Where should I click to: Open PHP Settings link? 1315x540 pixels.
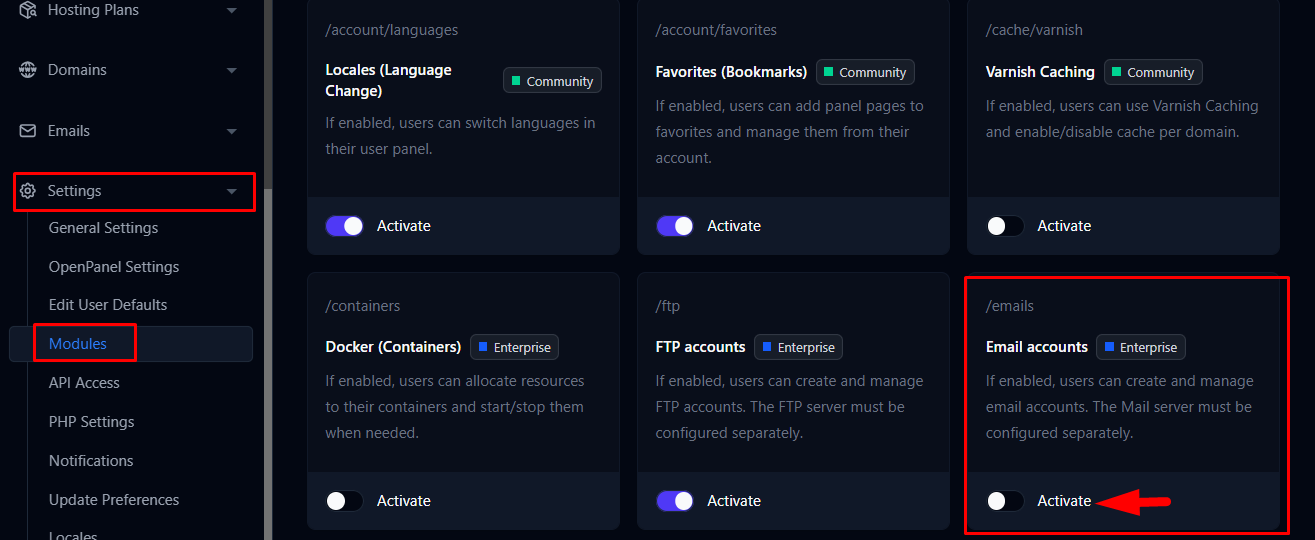[x=91, y=422]
